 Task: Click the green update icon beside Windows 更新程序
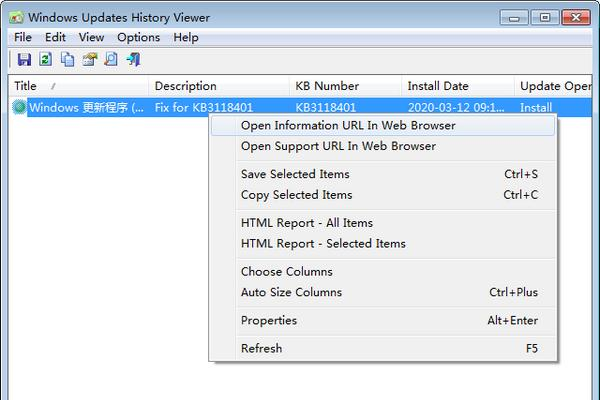[19, 107]
